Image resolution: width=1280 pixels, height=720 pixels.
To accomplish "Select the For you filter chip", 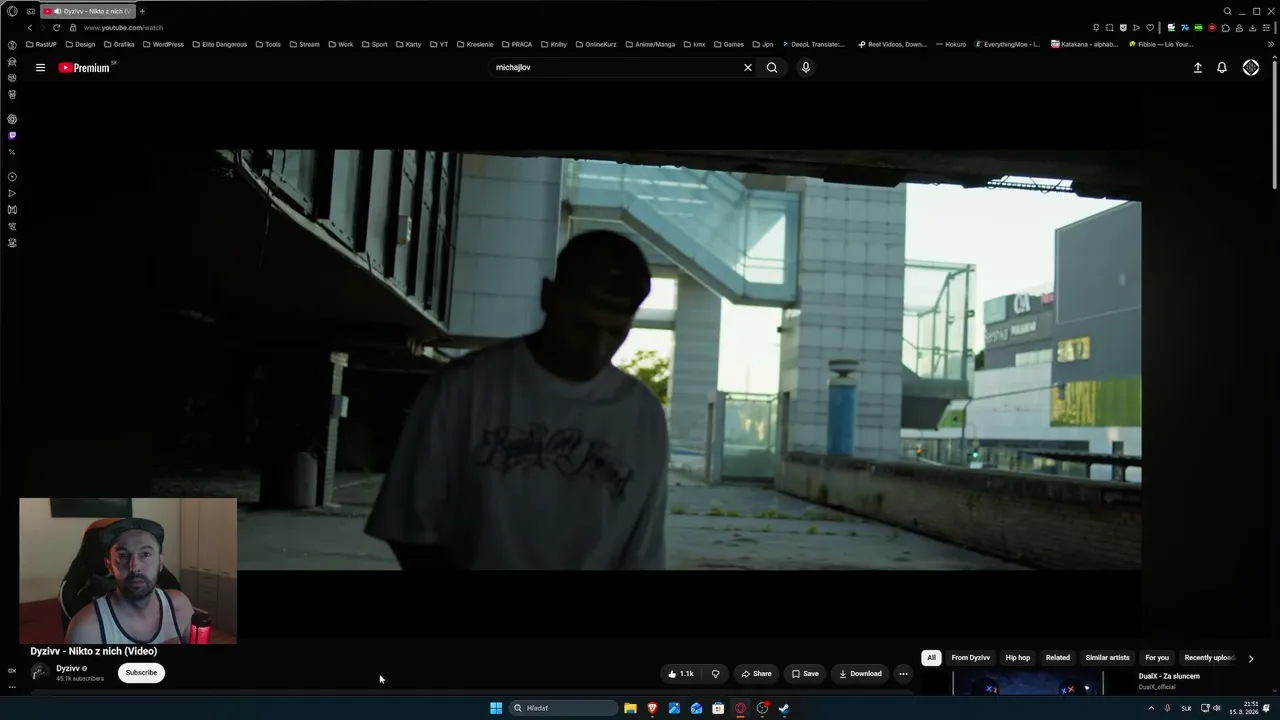I will click(1157, 658).
